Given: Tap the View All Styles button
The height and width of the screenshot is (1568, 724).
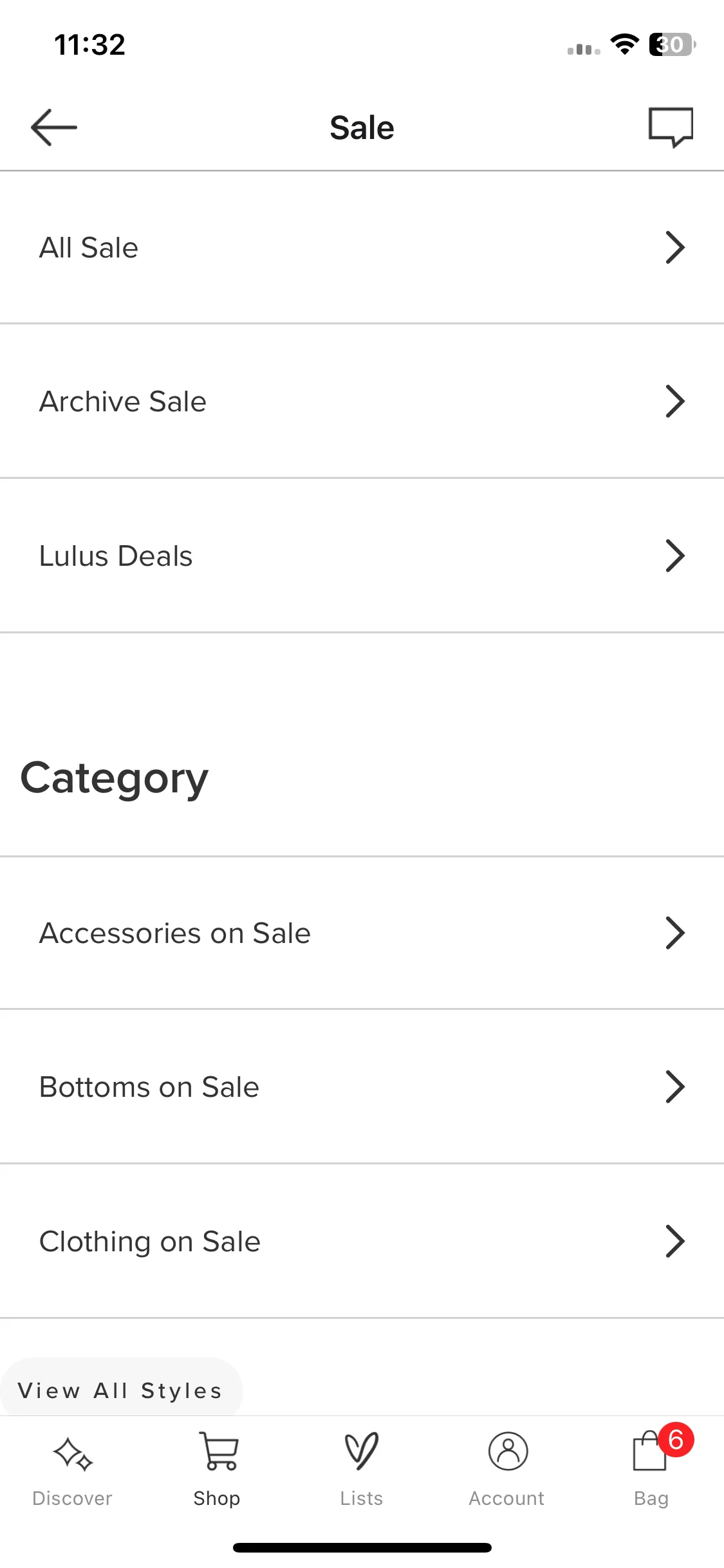Looking at the screenshot, I should (121, 1390).
